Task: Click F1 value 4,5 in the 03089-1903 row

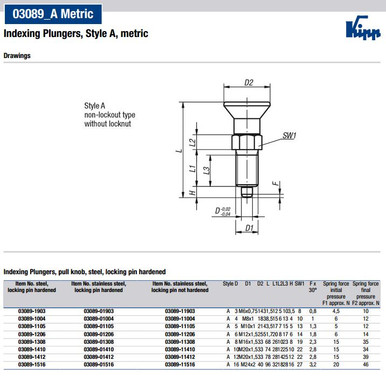Action: coord(336,311)
